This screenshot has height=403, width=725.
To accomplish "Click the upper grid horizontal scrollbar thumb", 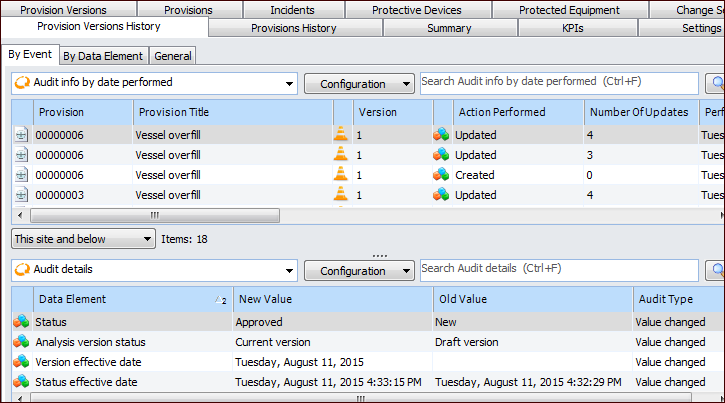I will (155, 215).
